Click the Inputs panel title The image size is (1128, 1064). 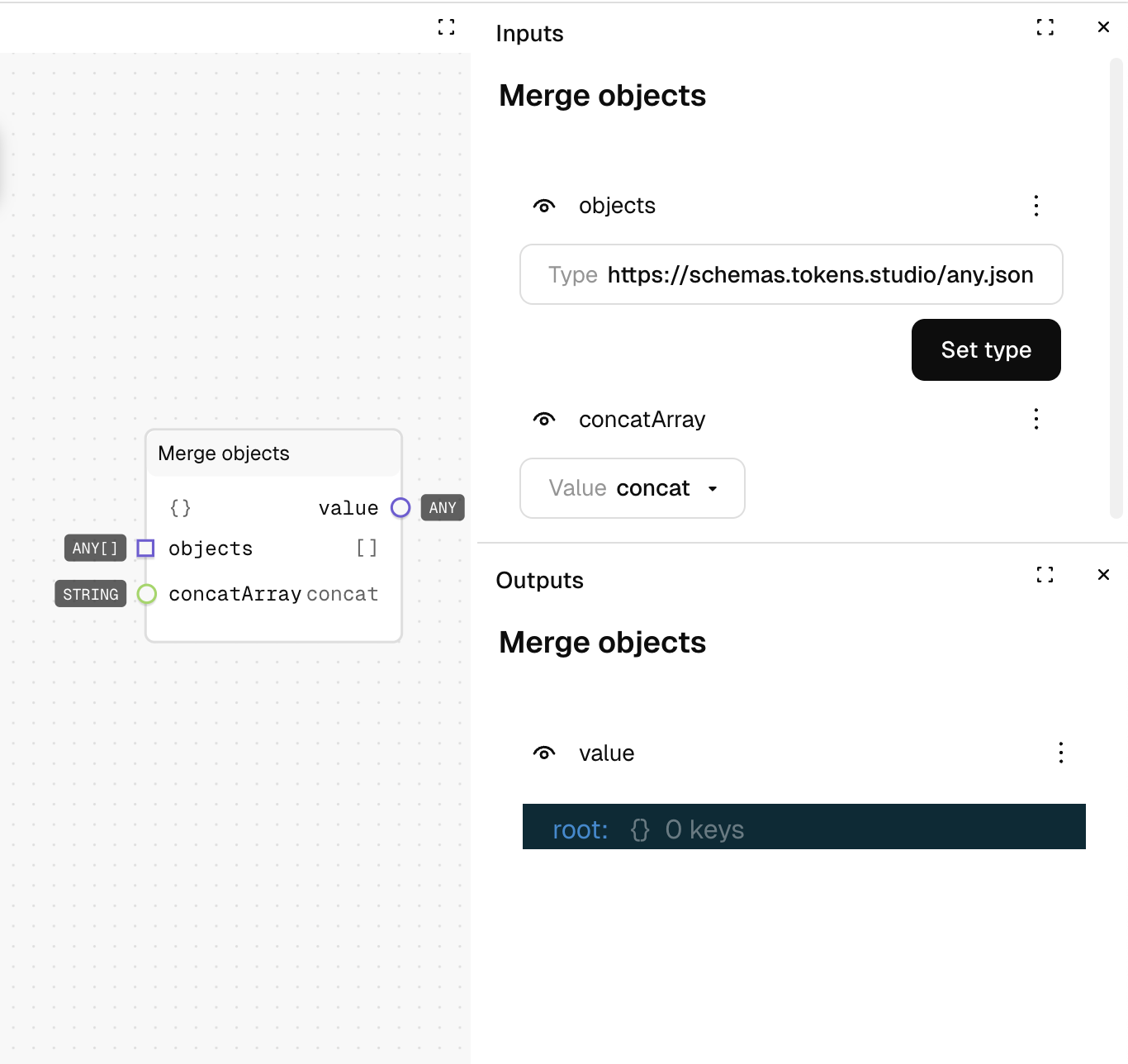pyautogui.click(x=529, y=34)
